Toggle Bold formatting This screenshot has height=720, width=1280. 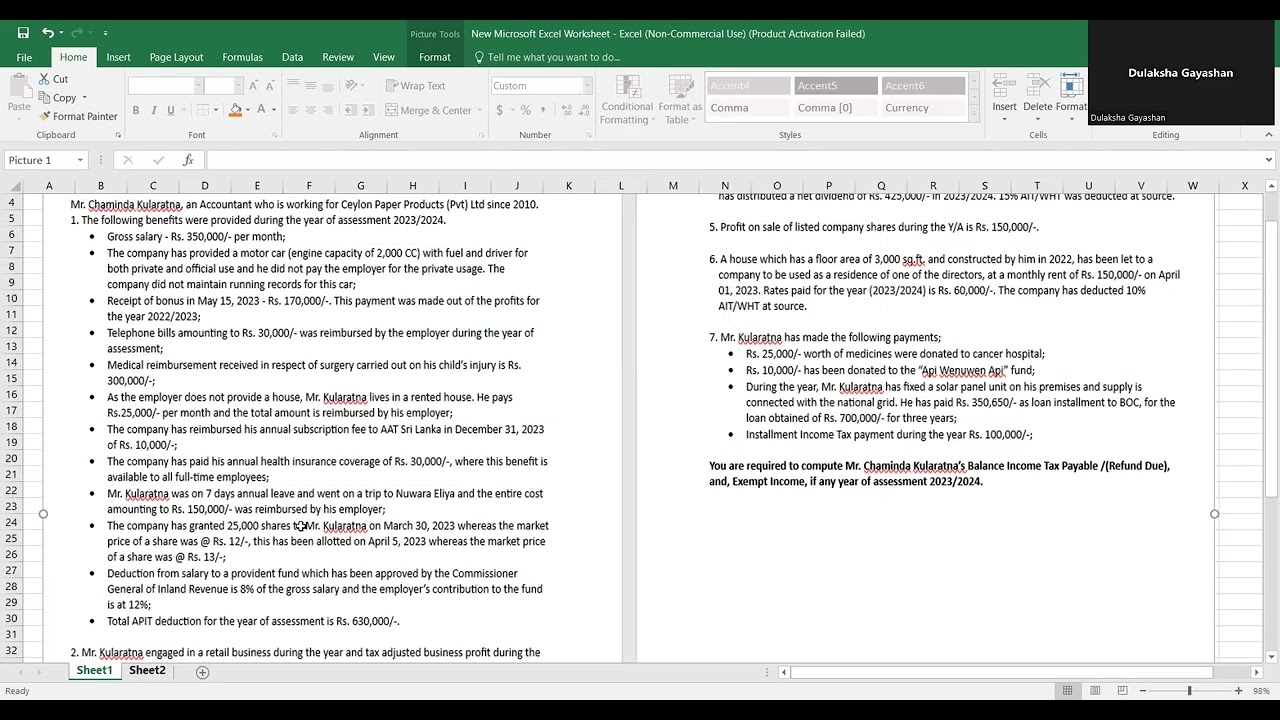[135, 110]
